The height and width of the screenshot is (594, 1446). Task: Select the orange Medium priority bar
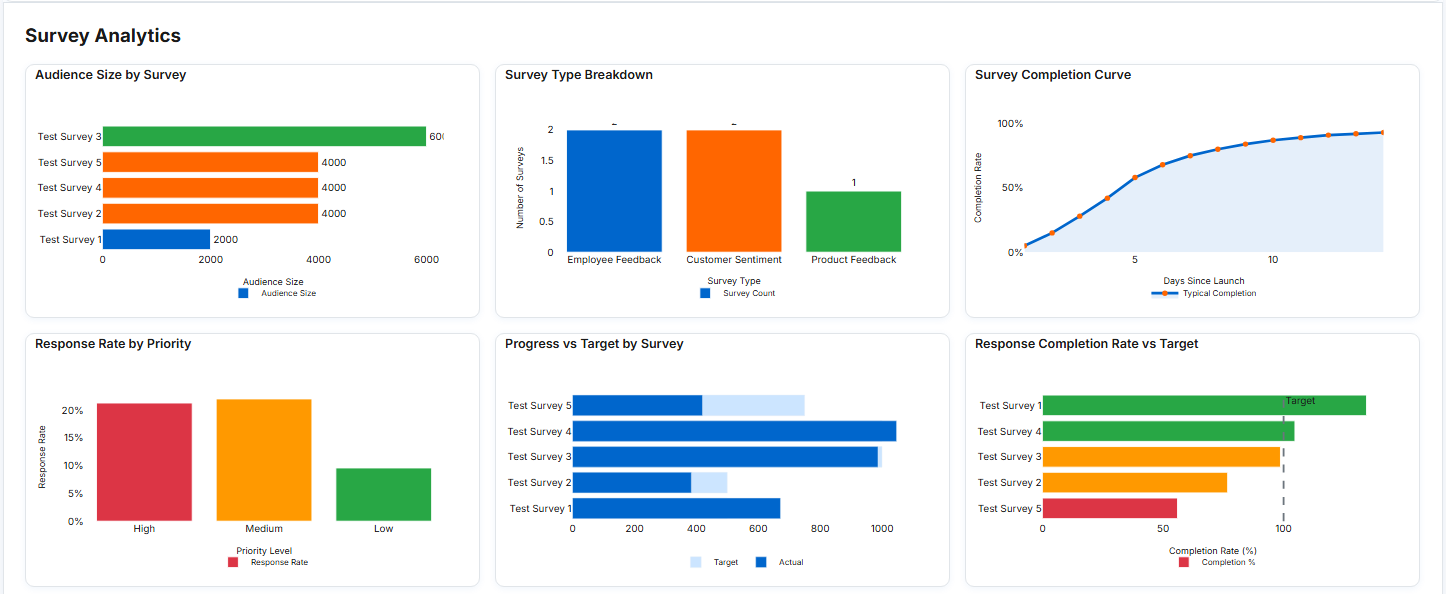(x=264, y=460)
